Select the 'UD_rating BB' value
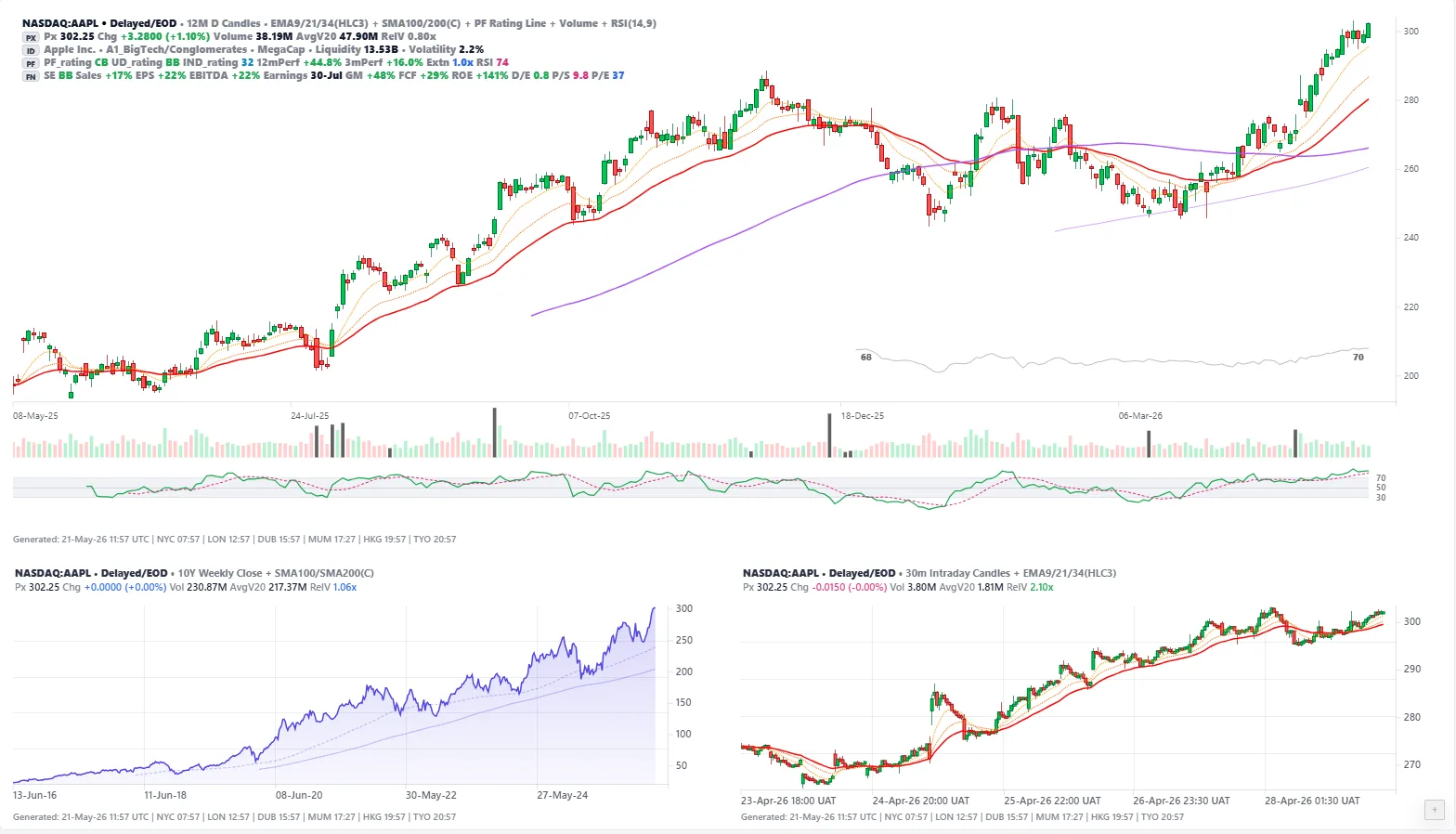Screen dimensions: 1456x834 [x=146, y=62]
